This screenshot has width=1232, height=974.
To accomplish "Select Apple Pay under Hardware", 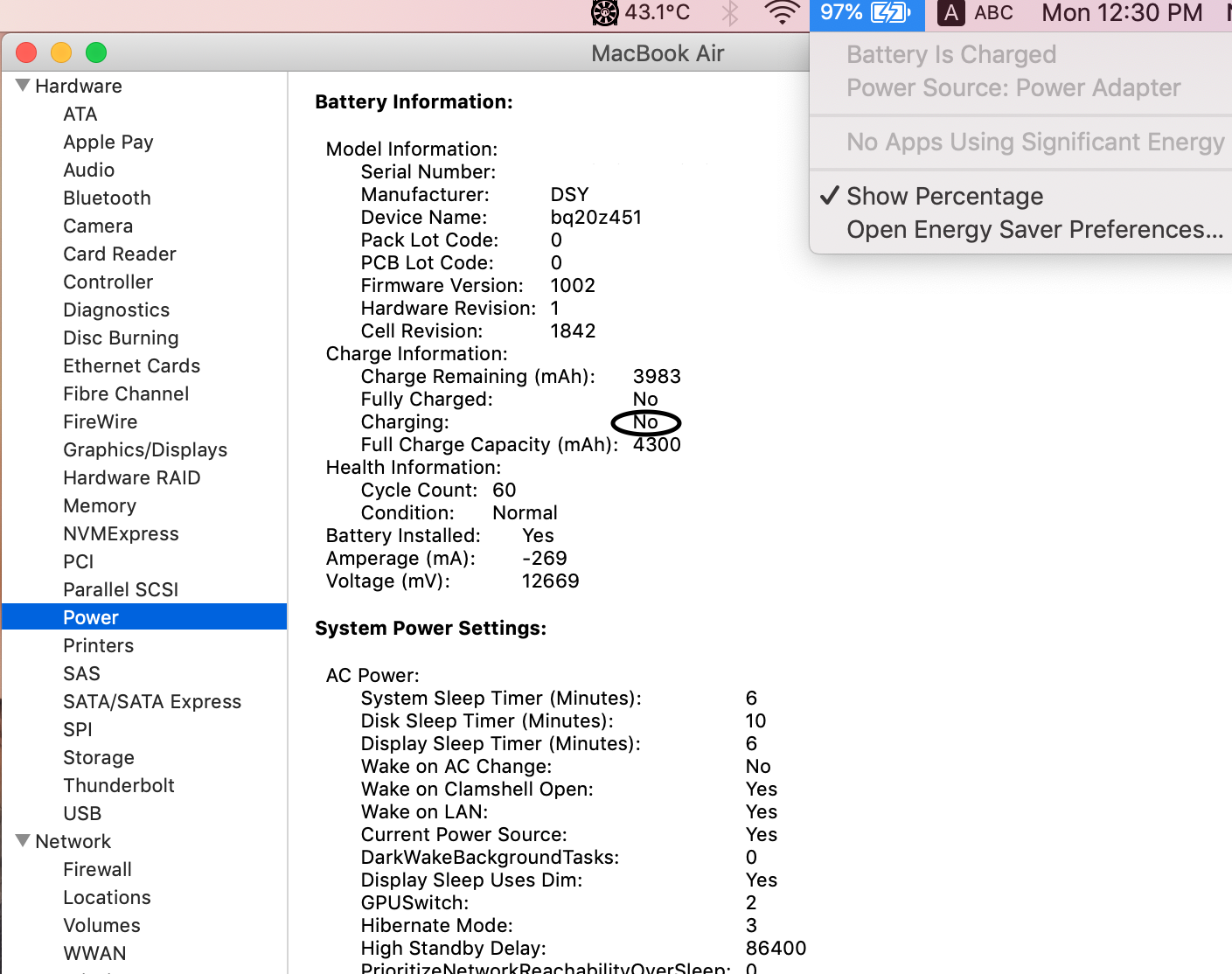I will click(108, 142).
